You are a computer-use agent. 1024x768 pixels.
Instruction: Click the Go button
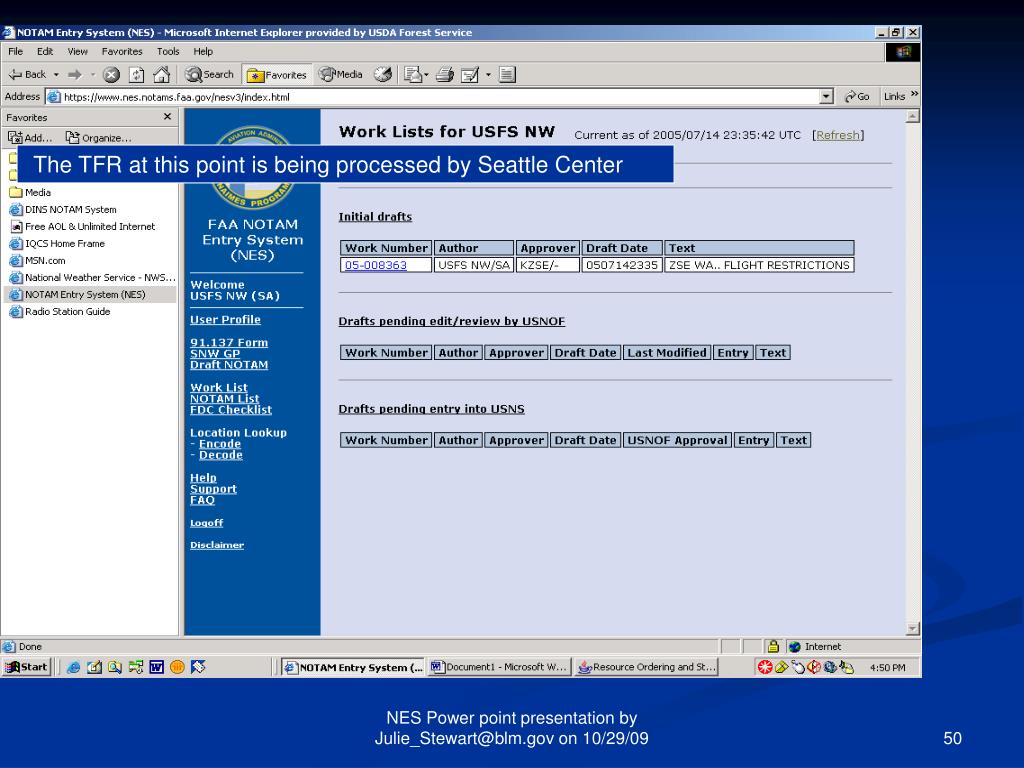click(x=857, y=97)
